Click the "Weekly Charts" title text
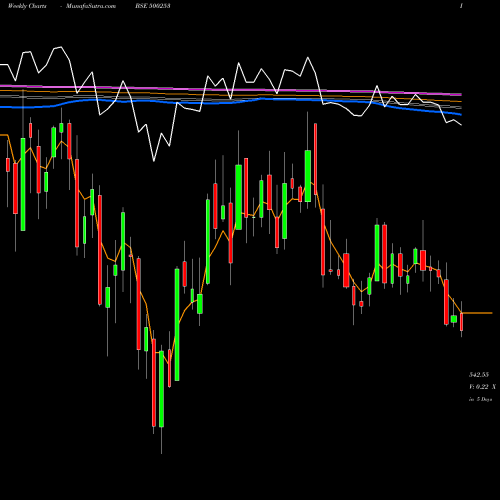 point(27,6)
